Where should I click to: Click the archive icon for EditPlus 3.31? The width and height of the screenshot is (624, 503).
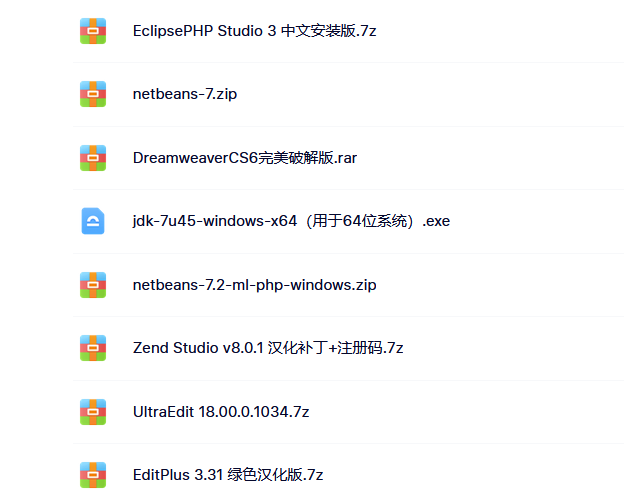tap(93, 475)
